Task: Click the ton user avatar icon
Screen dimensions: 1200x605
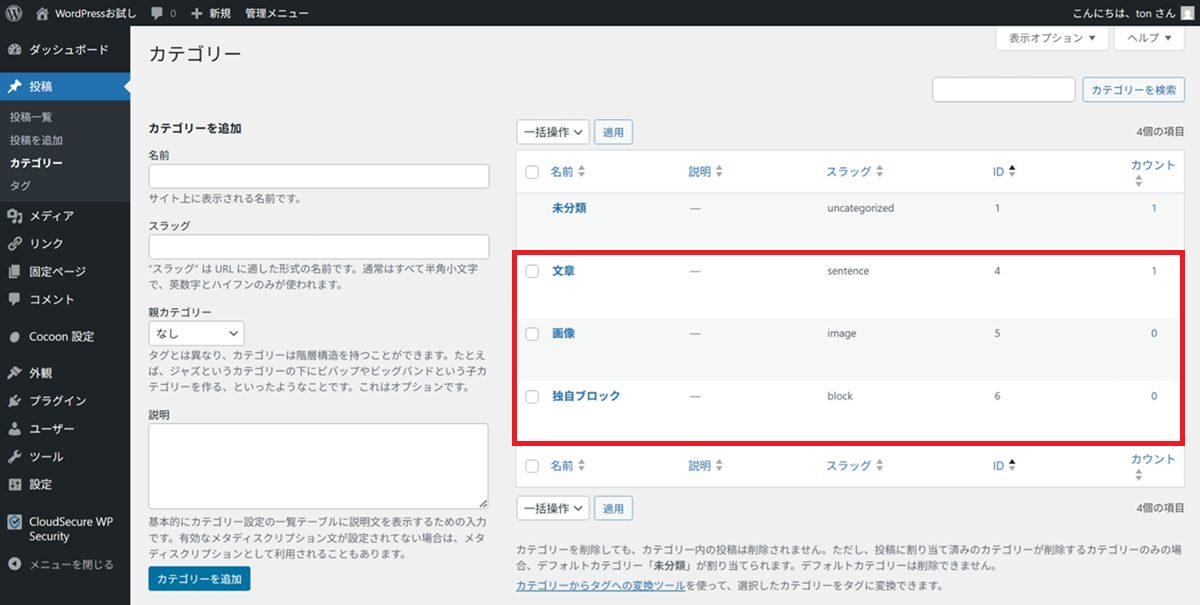Action: pos(1186,13)
